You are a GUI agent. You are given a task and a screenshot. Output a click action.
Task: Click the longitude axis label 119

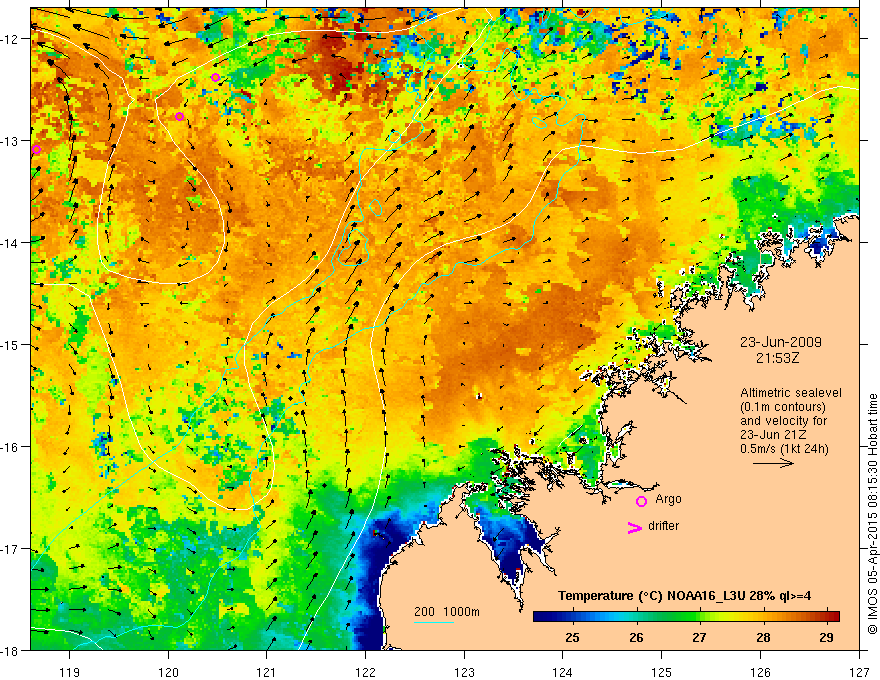tap(70, 672)
